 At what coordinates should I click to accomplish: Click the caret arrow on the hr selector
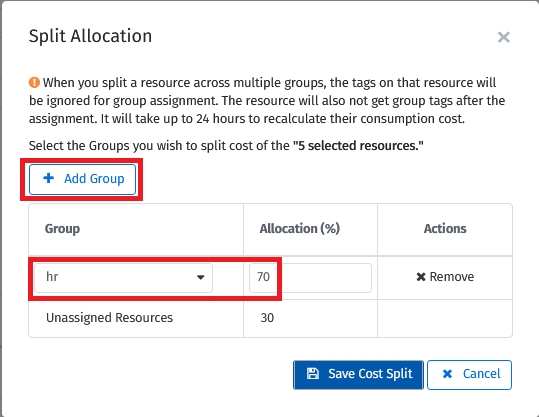(201, 277)
